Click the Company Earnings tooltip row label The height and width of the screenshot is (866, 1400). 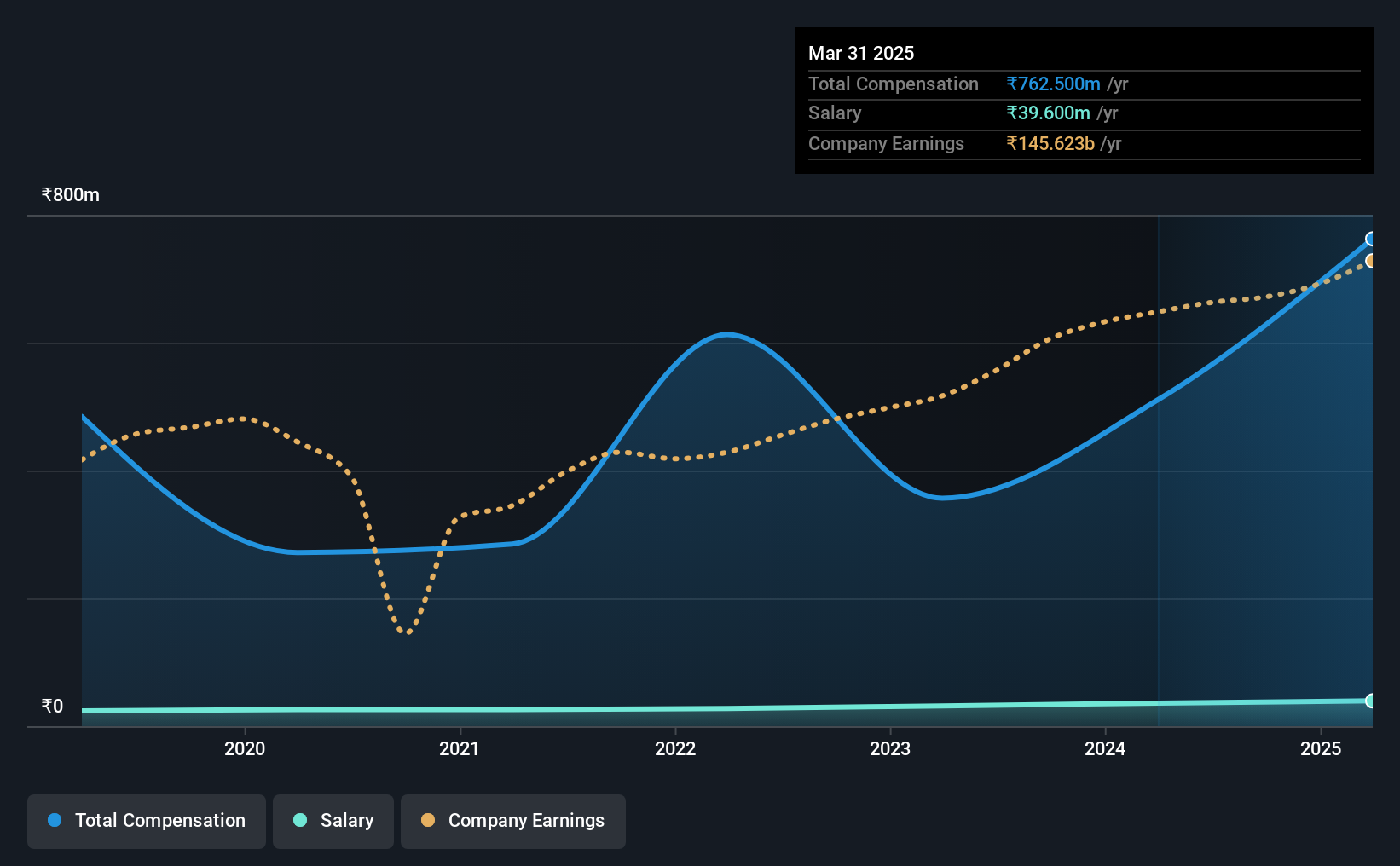pos(886,143)
